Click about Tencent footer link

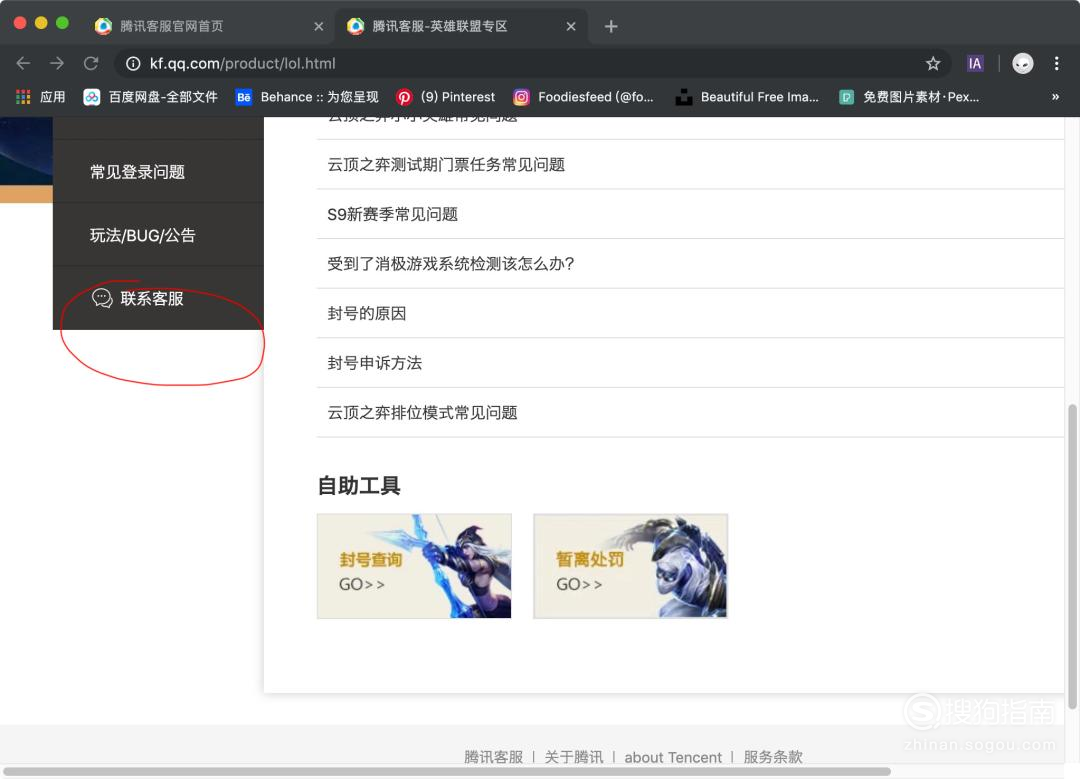[673, 757]
